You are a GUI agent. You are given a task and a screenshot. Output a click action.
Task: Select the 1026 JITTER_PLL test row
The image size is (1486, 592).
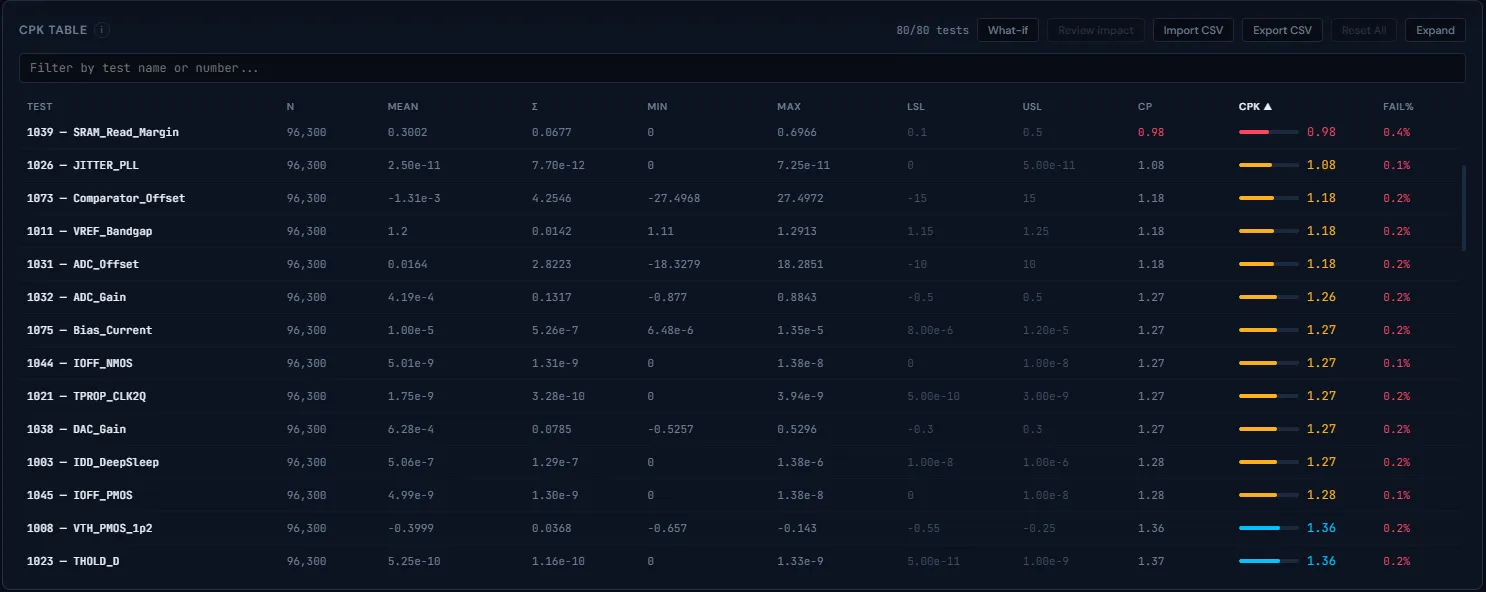click(x=89, y=165)
